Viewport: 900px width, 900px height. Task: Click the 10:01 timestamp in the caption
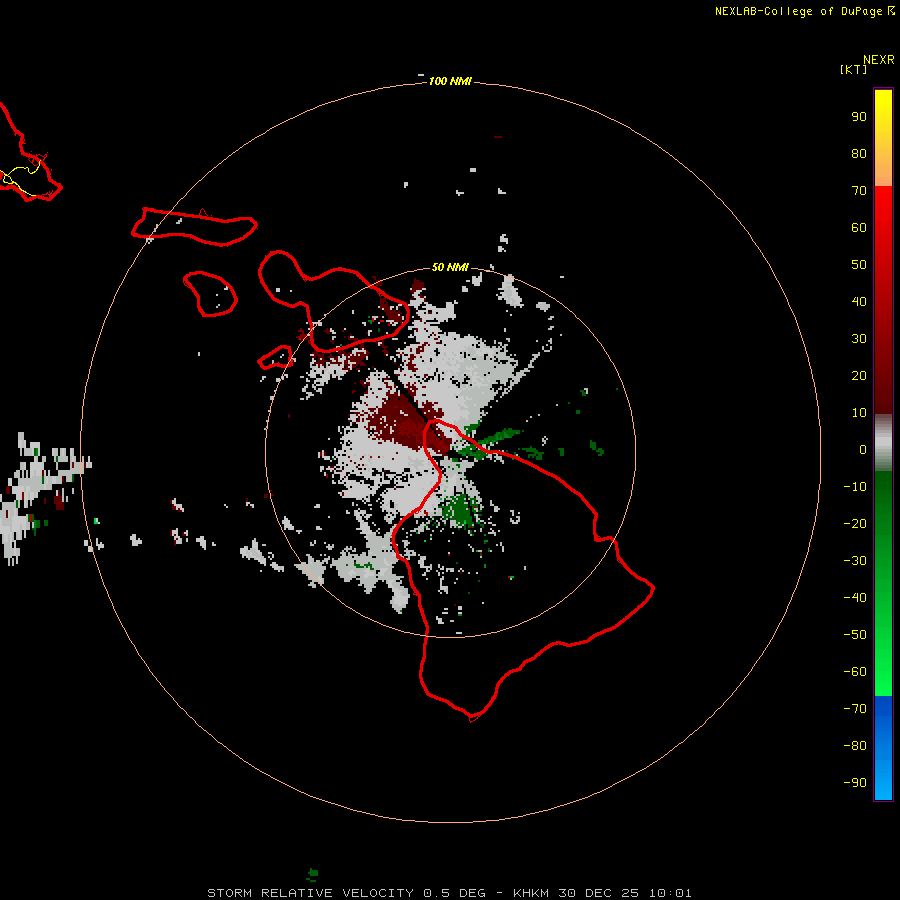click(x=670, y=893)
